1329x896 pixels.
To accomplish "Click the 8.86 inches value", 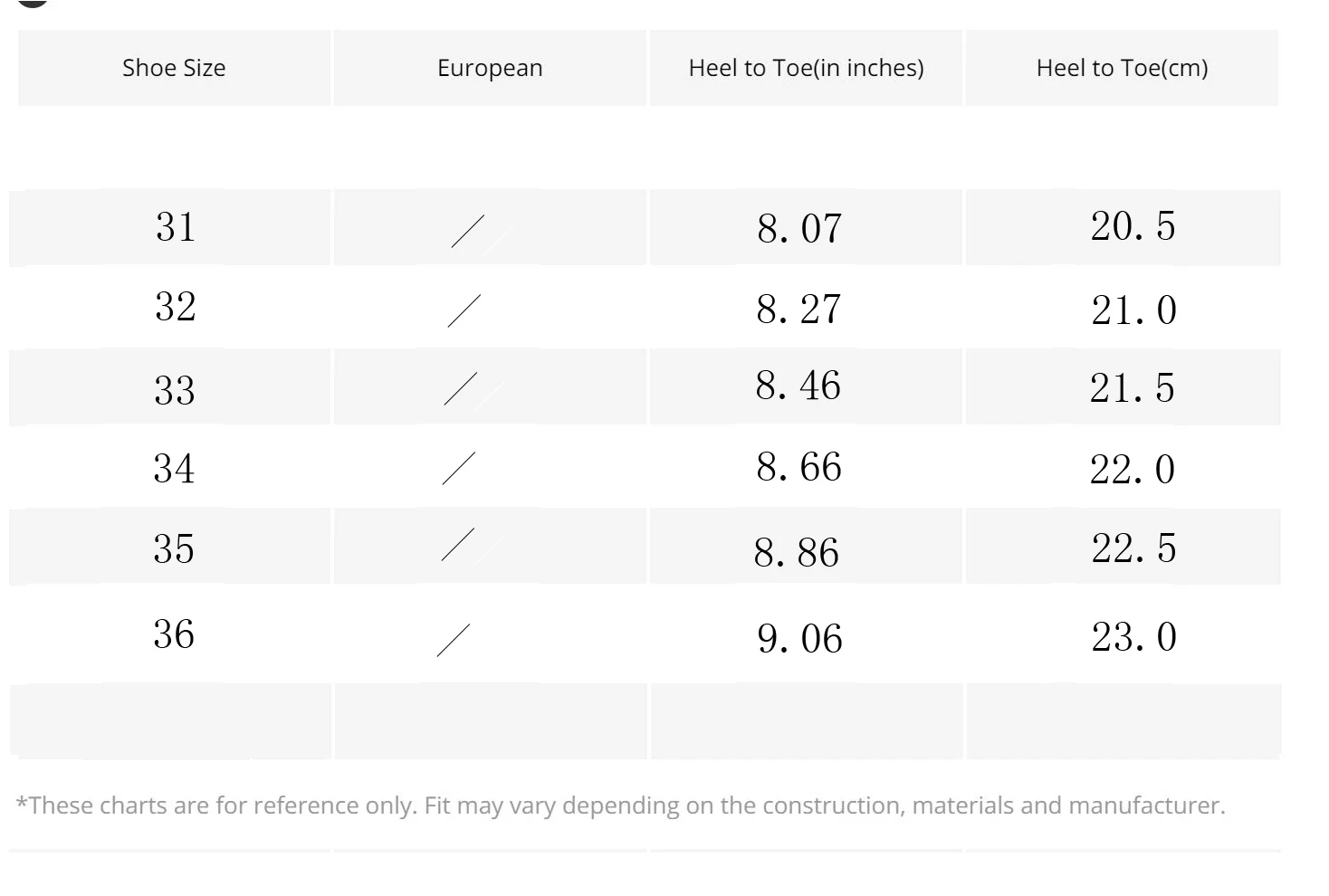I will click(796, 553).
